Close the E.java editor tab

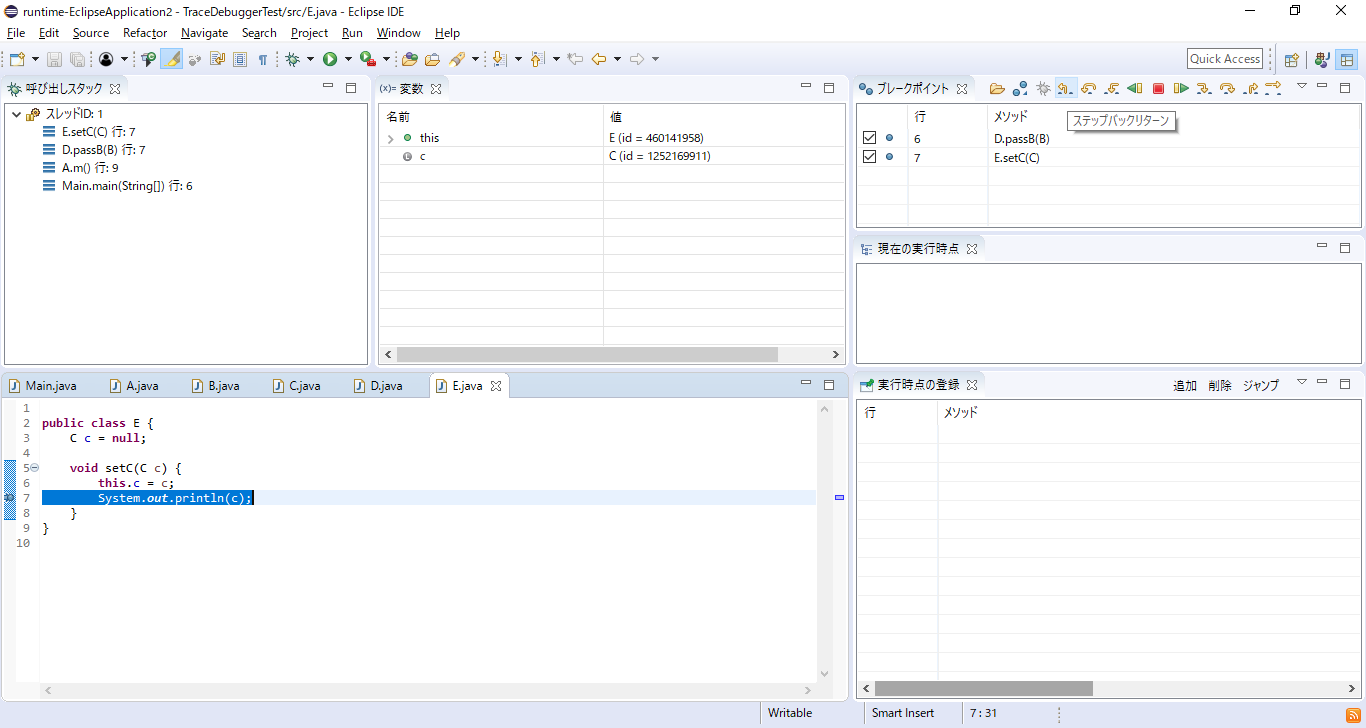click(x=496, y=386)
